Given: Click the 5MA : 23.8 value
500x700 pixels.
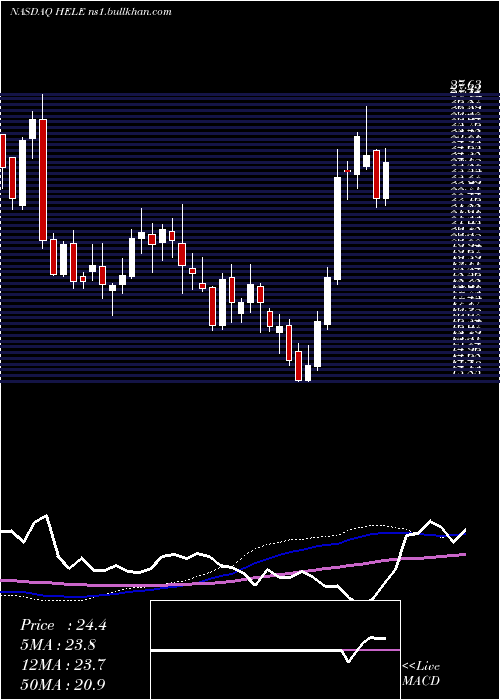Looking at the screenshot, I should pos(58,645).
